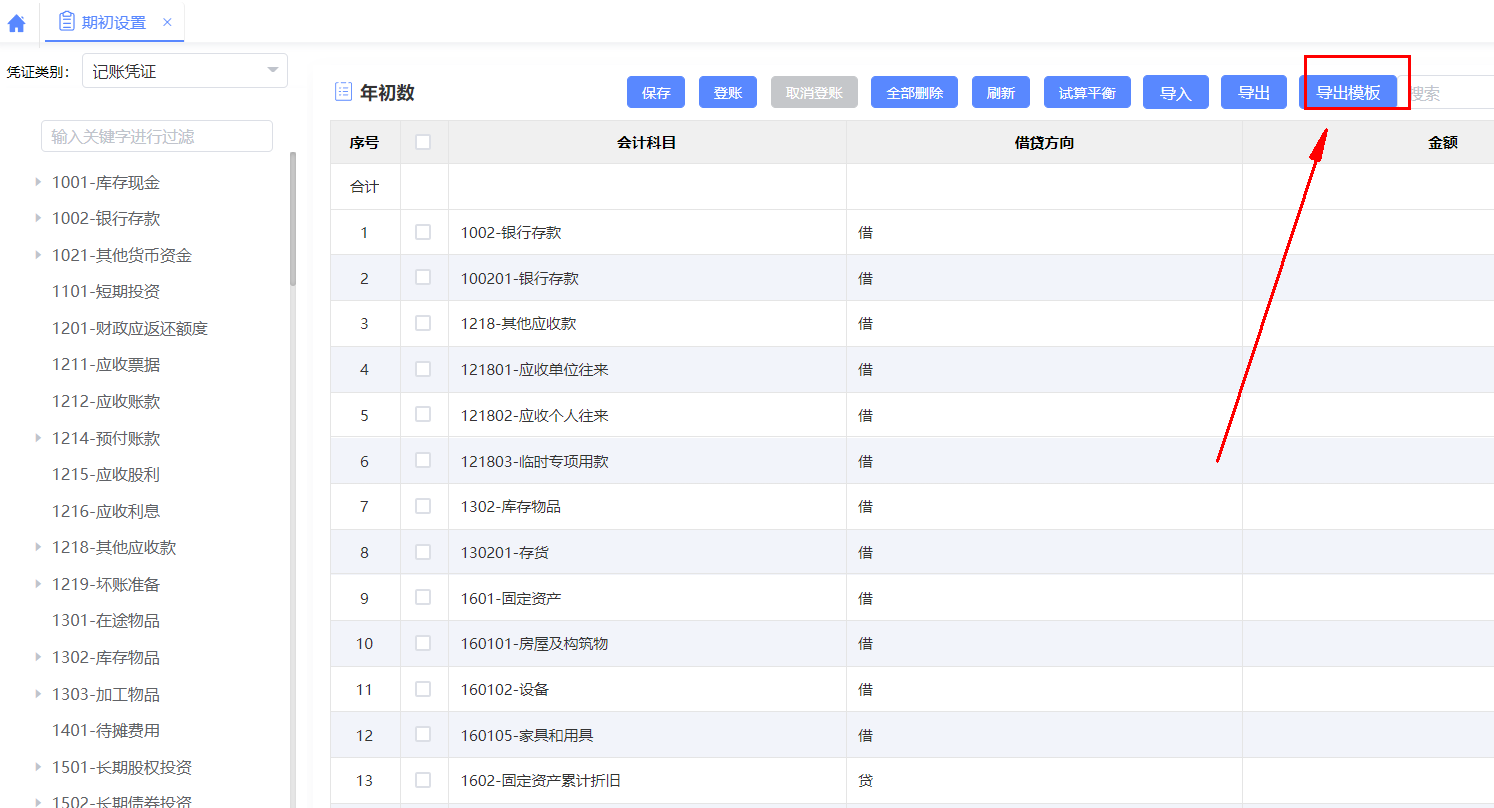The height and width of the screenshot is (808, 1494).
Task: Click the home icon in tab bar
Action: (x=17, y=22)
